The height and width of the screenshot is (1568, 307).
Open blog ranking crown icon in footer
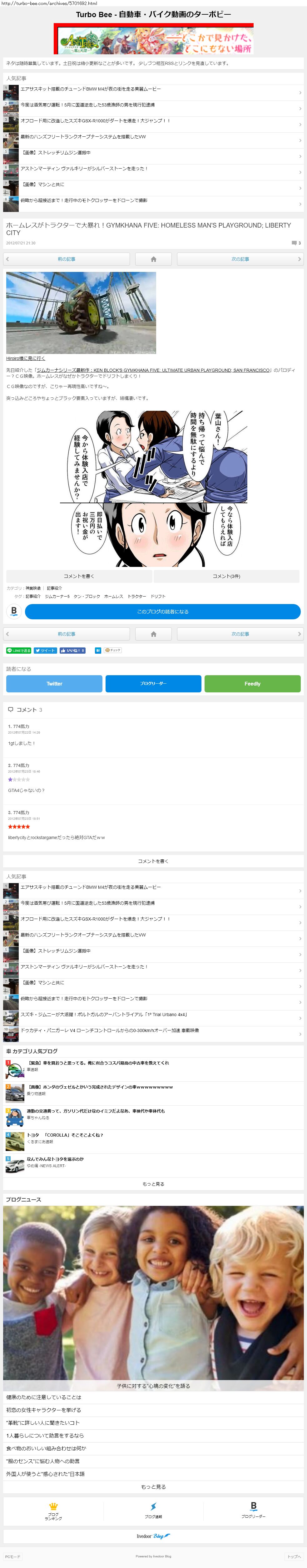pos(54,1511)
